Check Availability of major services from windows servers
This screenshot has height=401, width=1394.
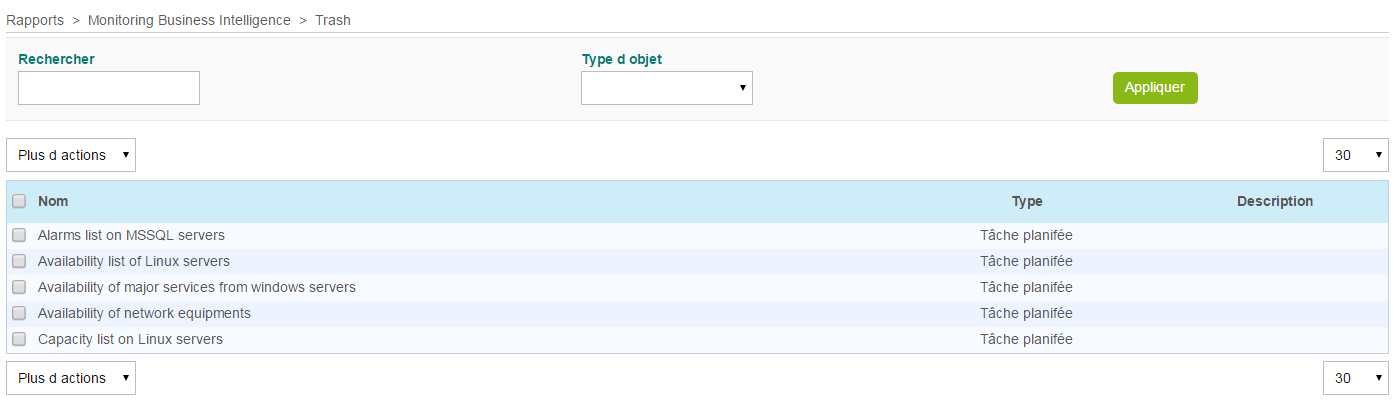pyautogui.click(x=19, y=288)
